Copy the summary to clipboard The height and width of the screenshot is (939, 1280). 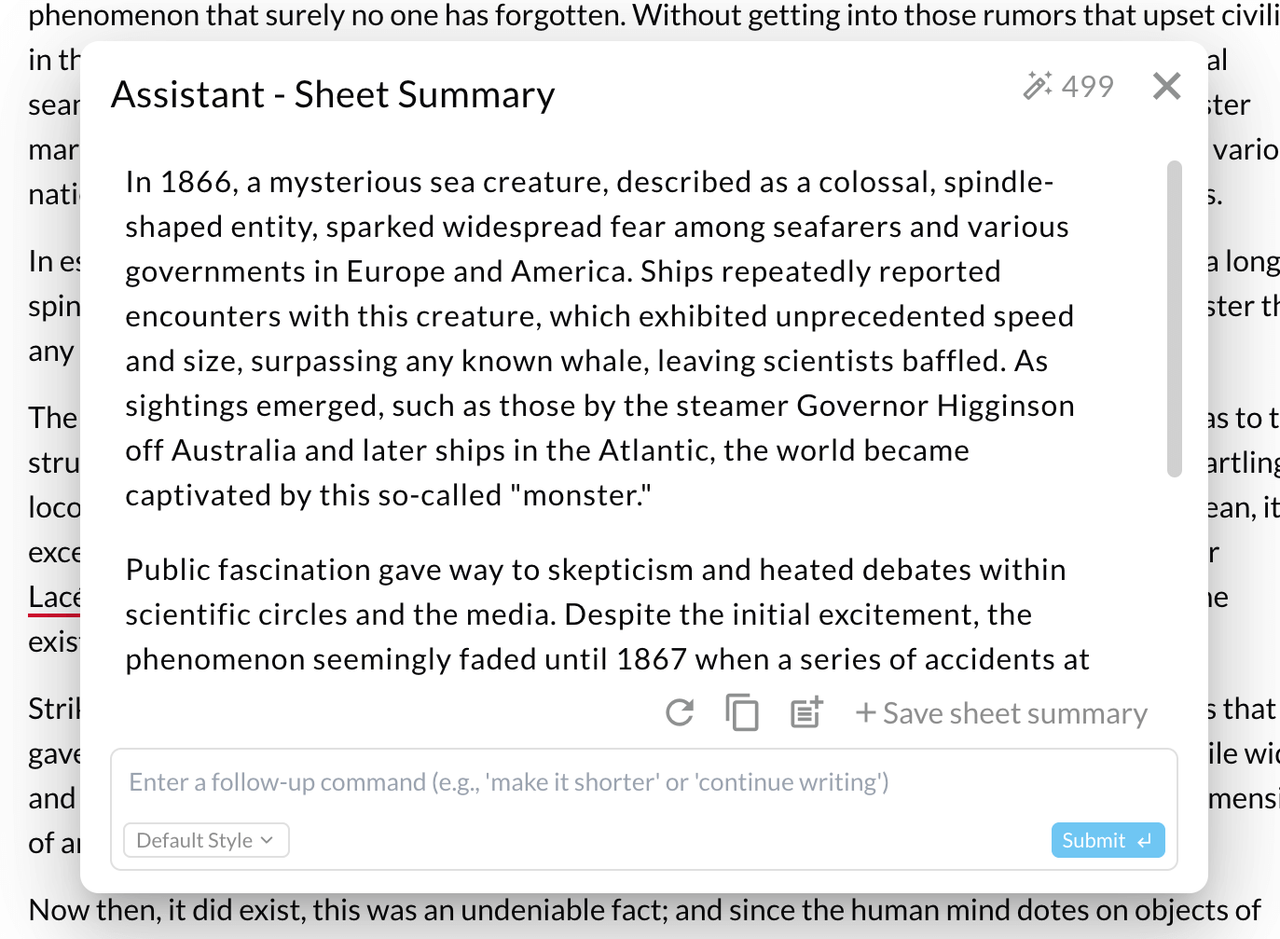tap(742, 713)
